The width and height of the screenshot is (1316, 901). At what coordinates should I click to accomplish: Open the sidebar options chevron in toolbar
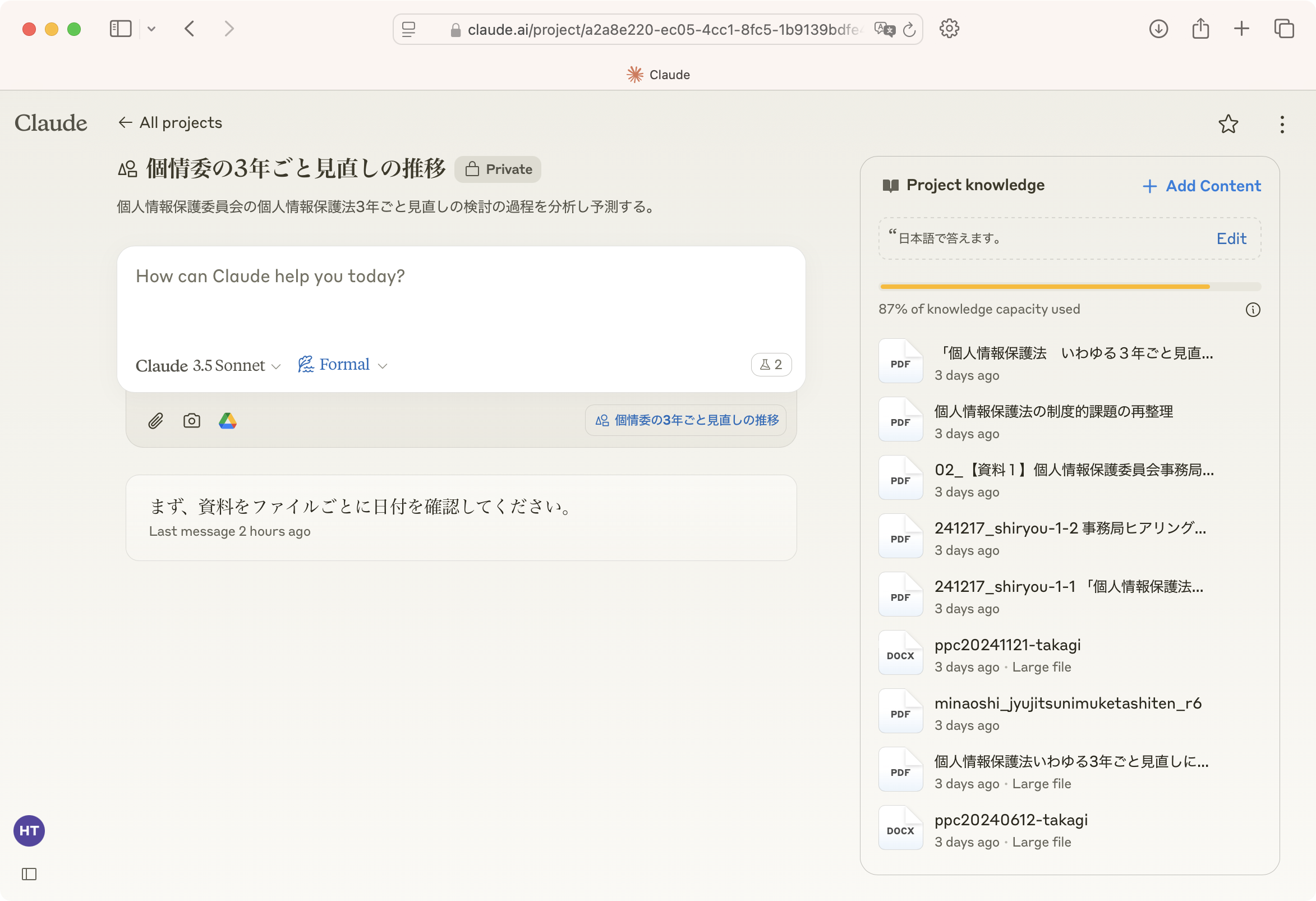pyautogui.click(x=151, y=29)
